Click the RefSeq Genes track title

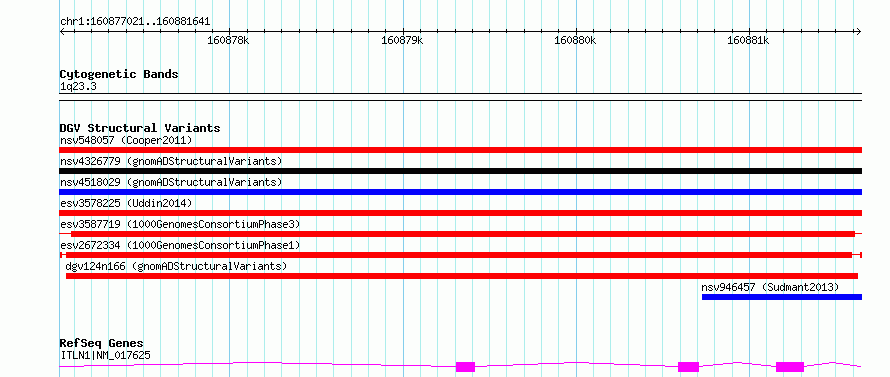102,344
